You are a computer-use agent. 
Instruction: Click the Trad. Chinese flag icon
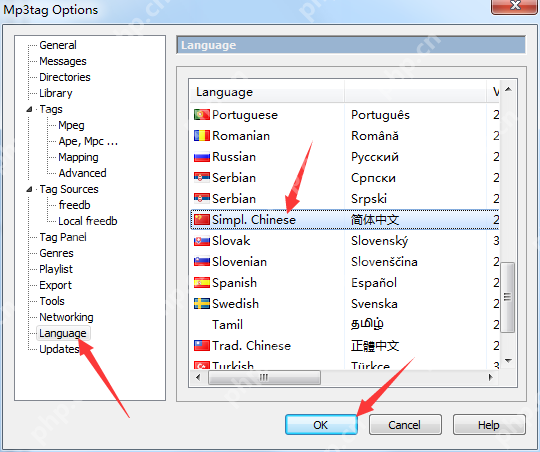click(x=202, y=346)
